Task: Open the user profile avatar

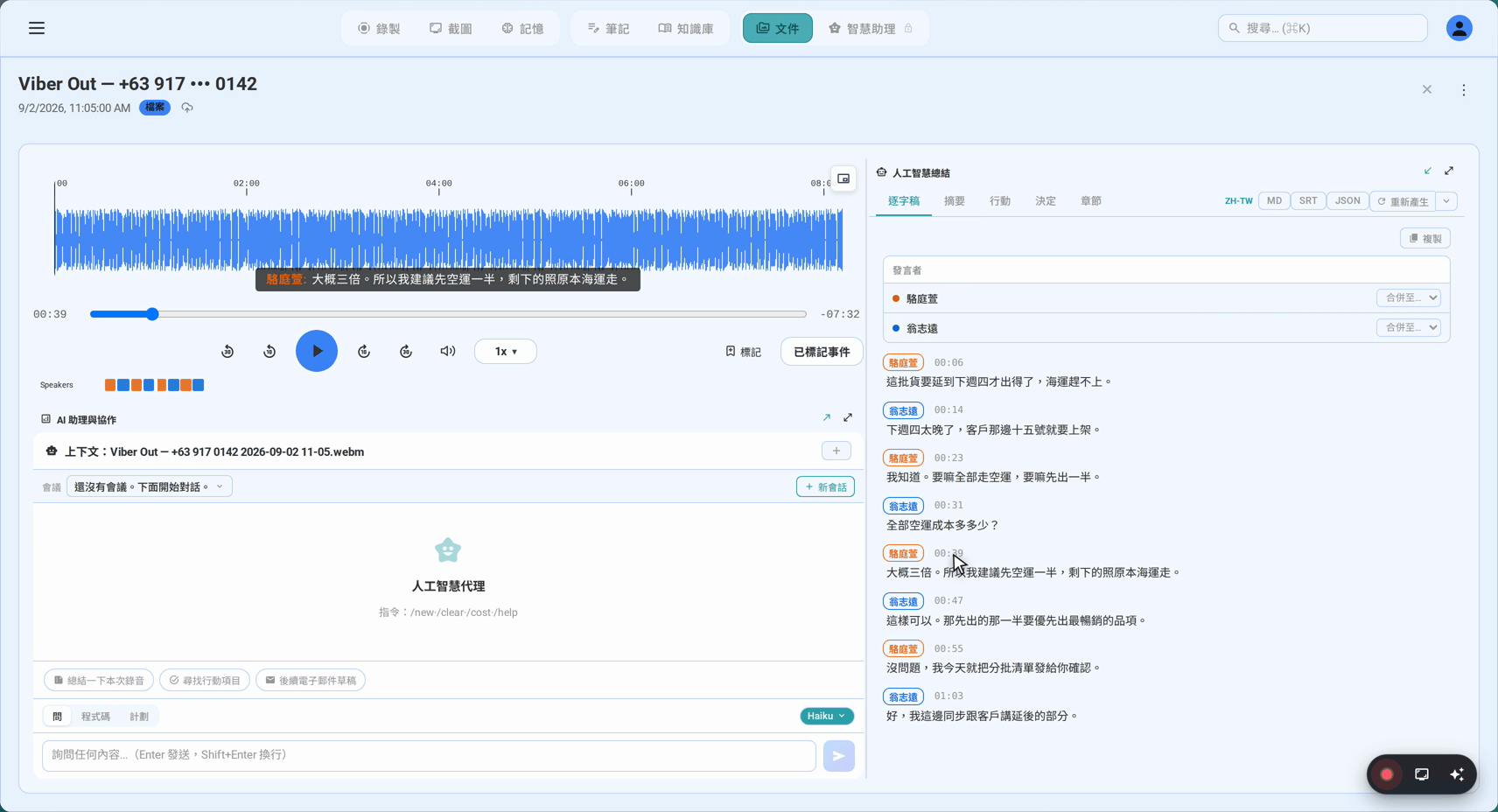Action: pyautogui.click(x=1459, y=28)
